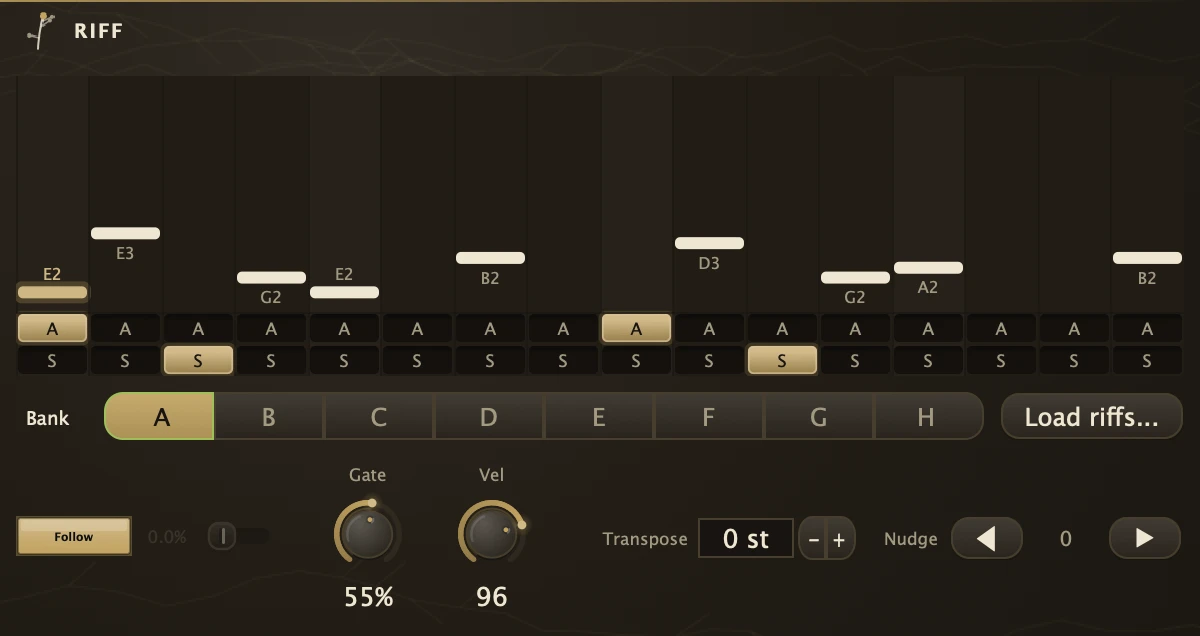This screenshot has height=636, width=1200.
Task: Toggle the A button on step 11
Action: pos(782,329)
